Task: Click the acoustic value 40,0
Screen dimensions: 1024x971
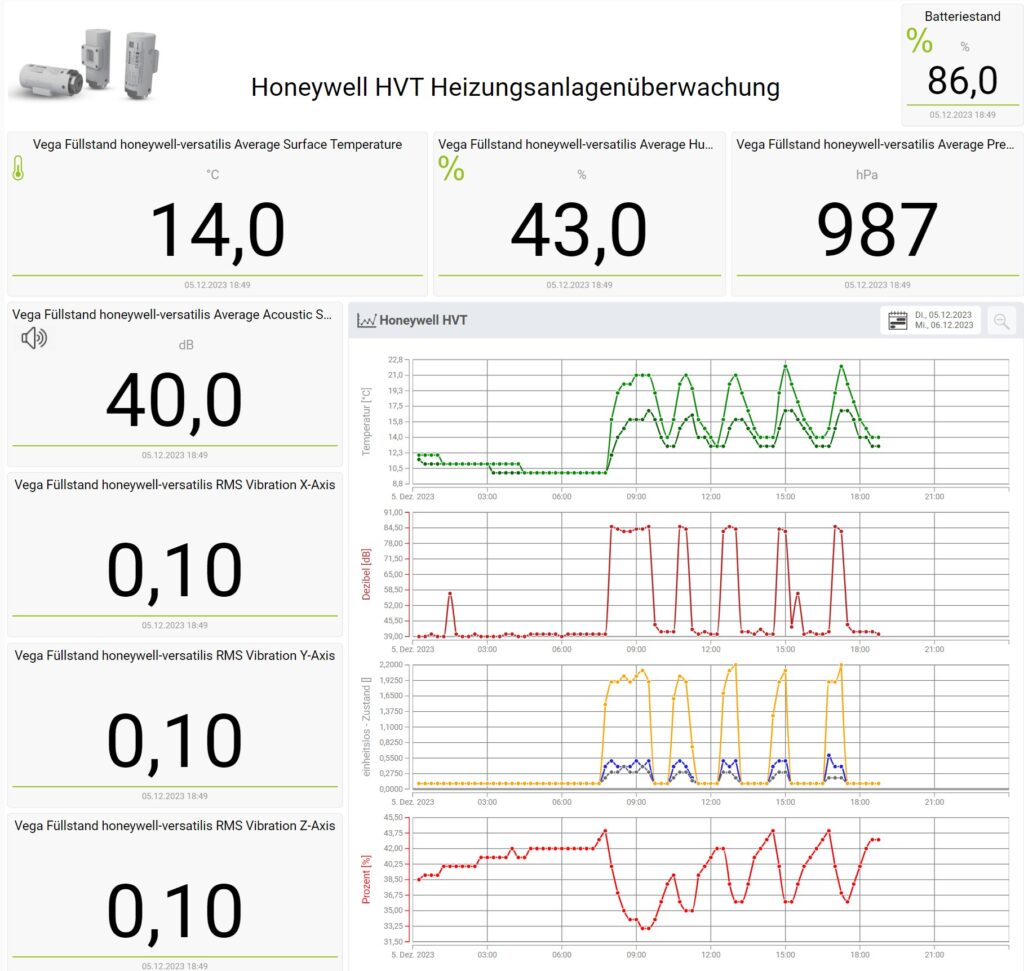Action: click(x=174, y=401)
